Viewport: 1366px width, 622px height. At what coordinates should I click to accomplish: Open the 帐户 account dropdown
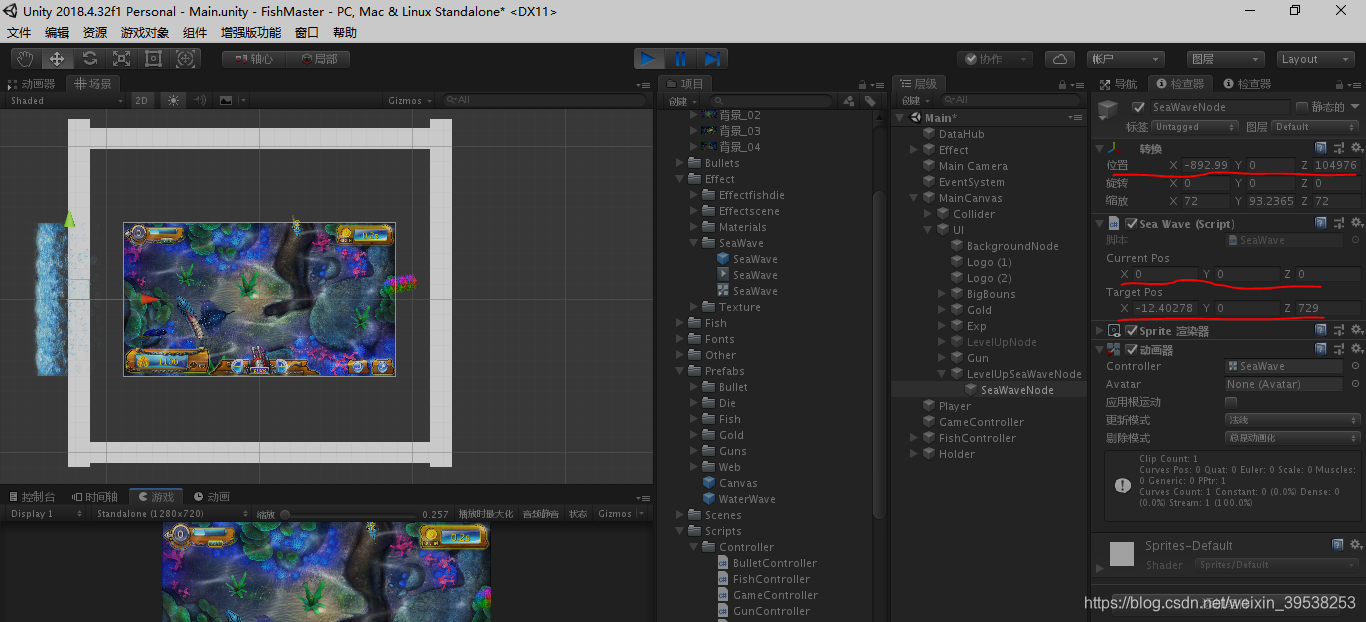click(x=1128, y=59)
